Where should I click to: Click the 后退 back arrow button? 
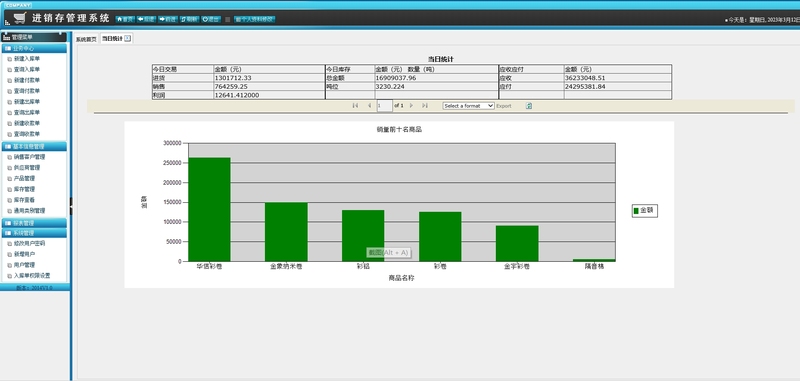[x=146, y=19]
